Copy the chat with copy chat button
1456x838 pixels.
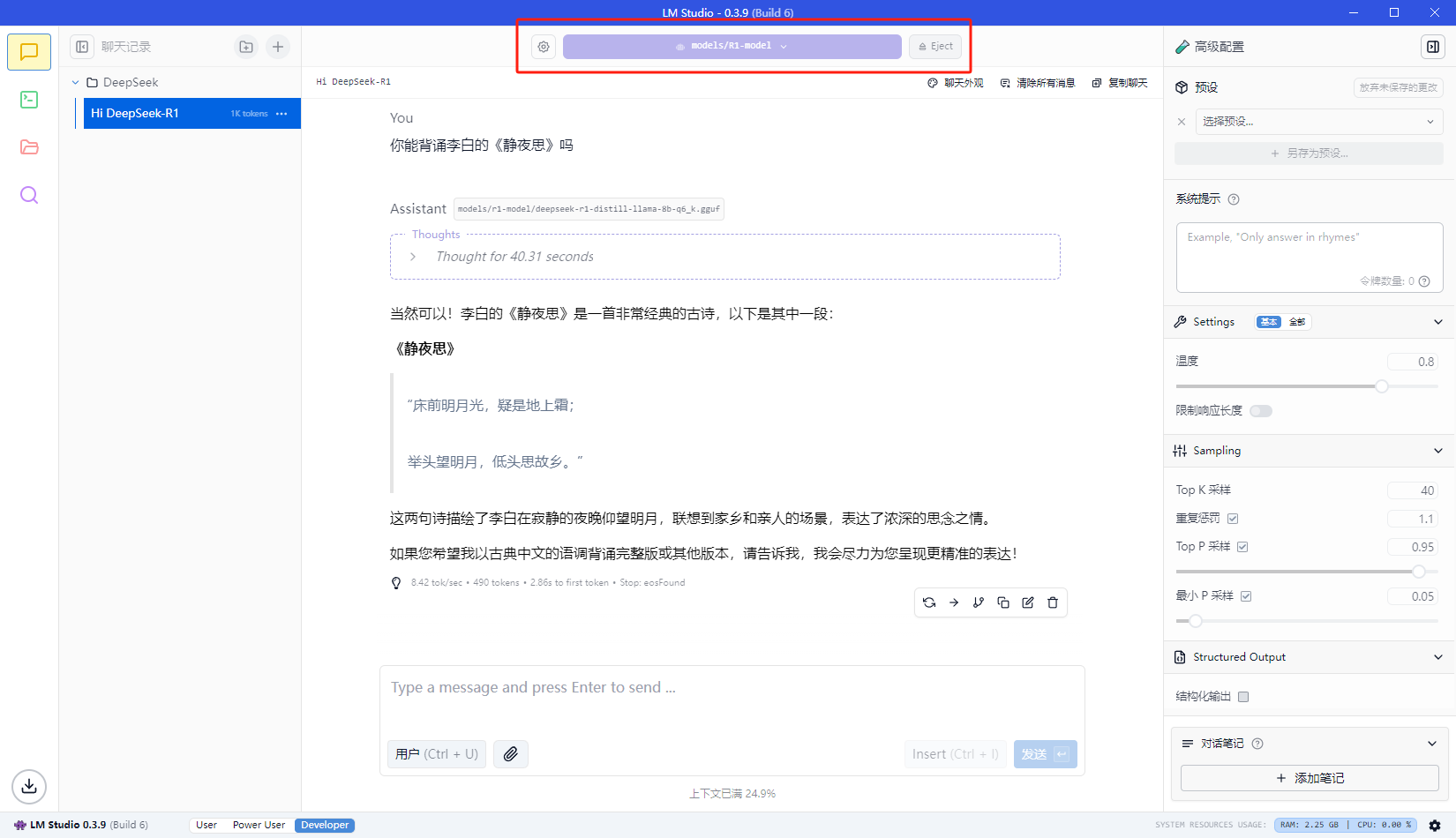click(1120, 83)
